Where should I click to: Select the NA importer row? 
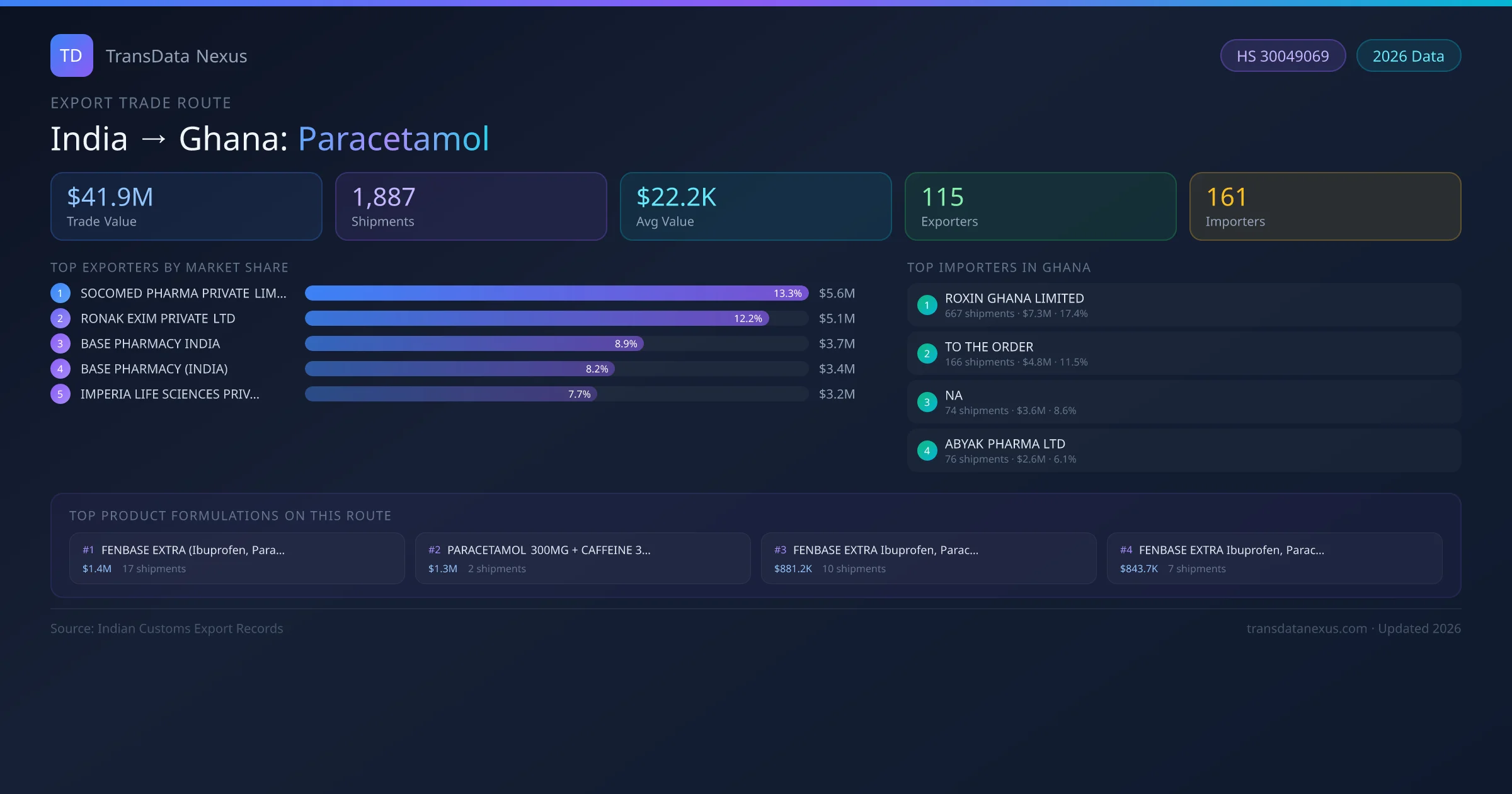click(x=1184, y=402)
